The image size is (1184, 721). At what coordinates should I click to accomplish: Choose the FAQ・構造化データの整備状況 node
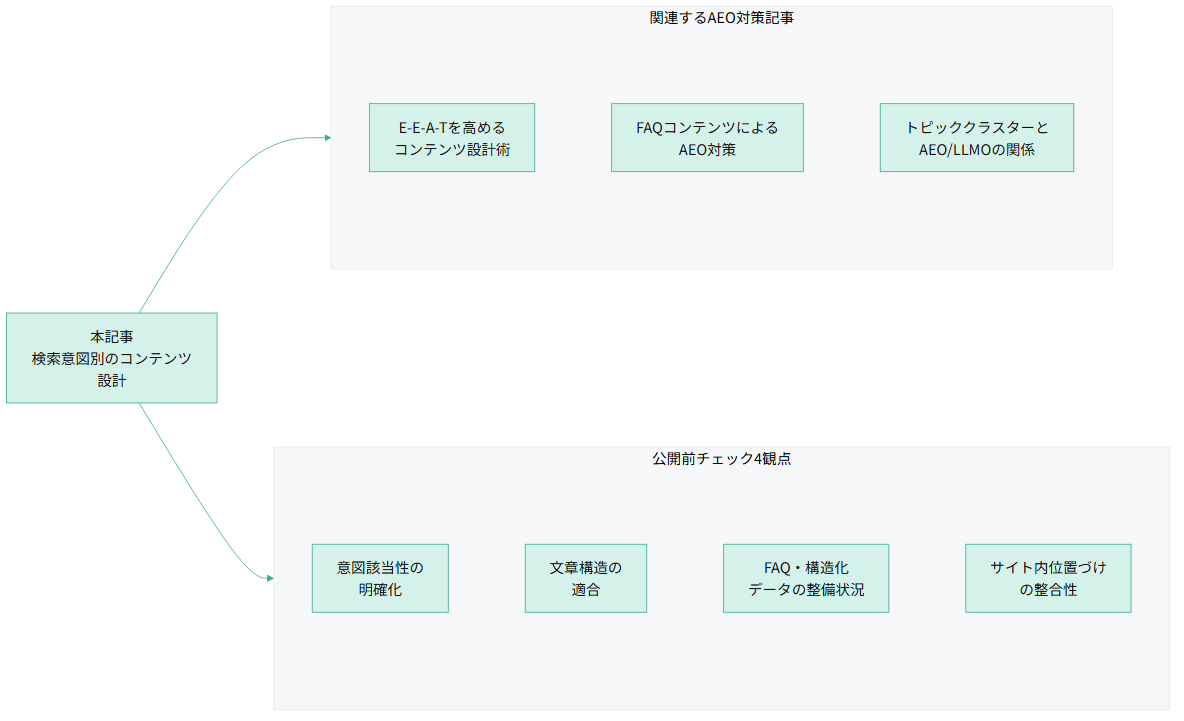[806, 578]
